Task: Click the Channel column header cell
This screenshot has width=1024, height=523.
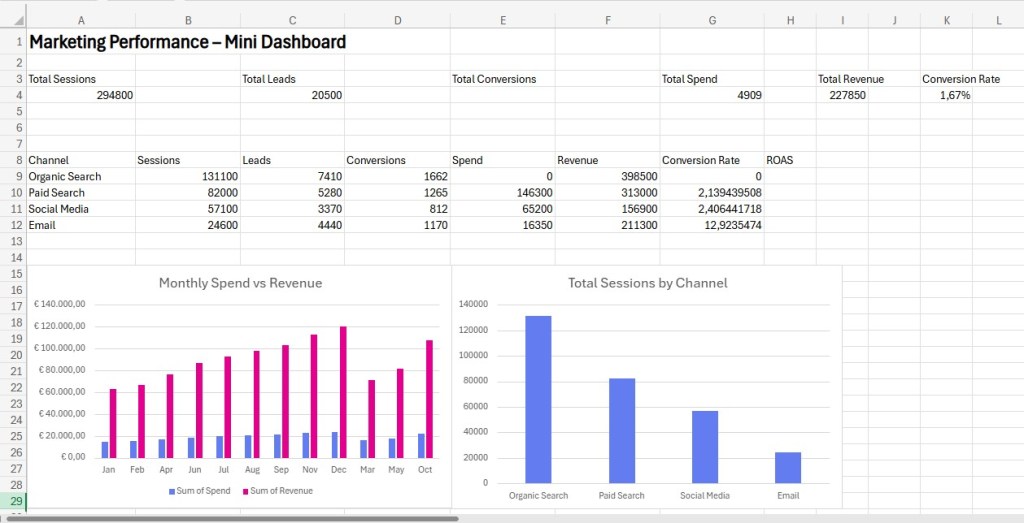Action: [81, 160]
